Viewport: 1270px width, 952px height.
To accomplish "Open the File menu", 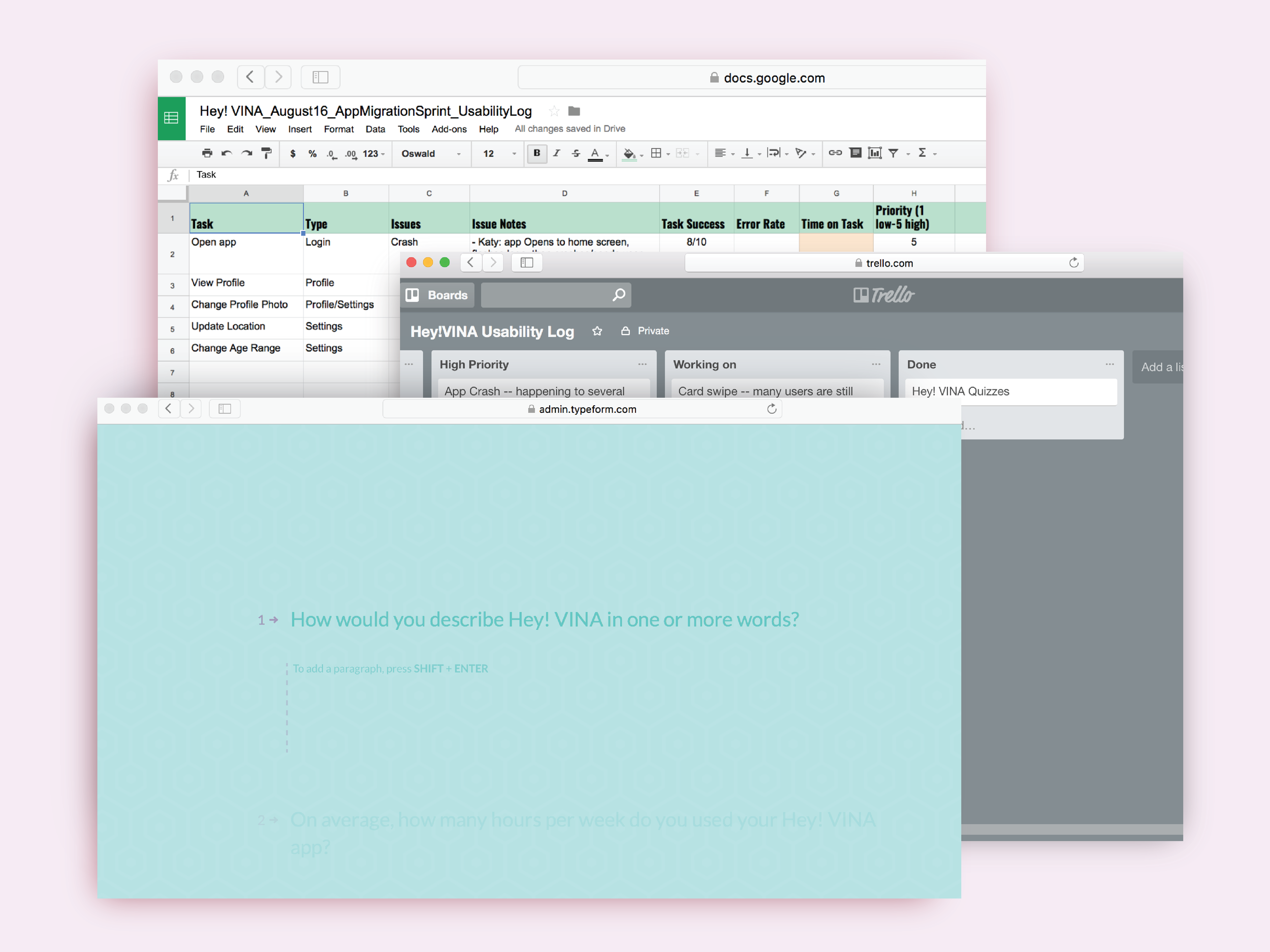I will coord(207,129).
